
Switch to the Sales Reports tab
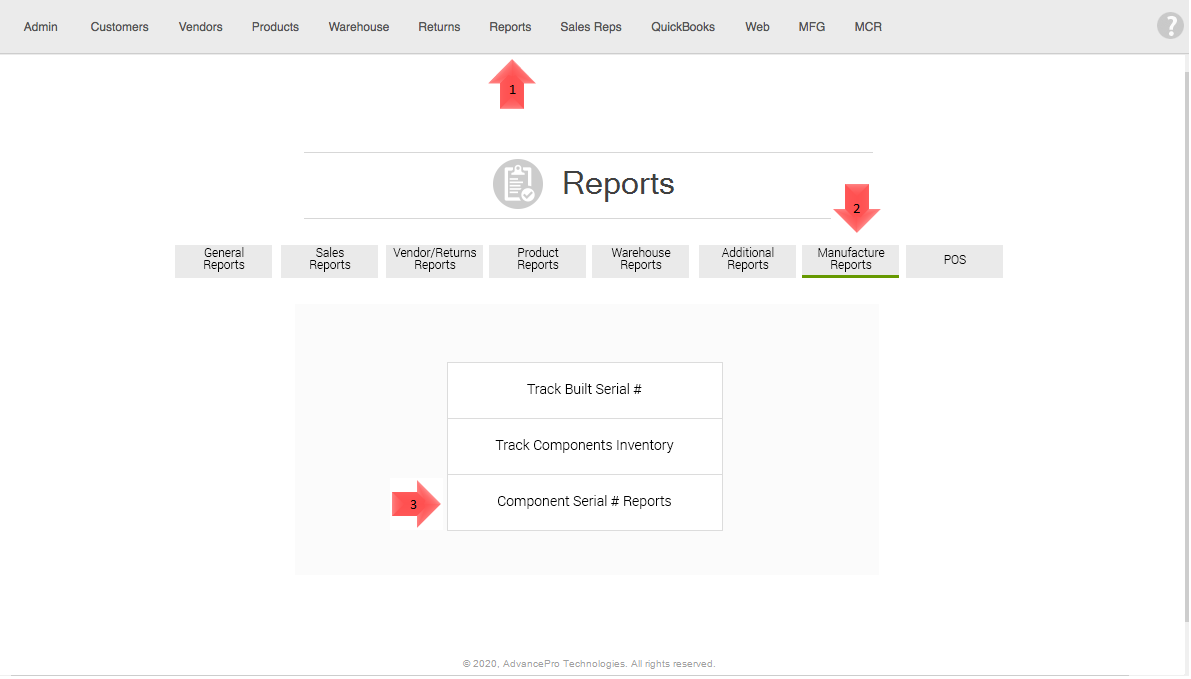click(330, 260)
